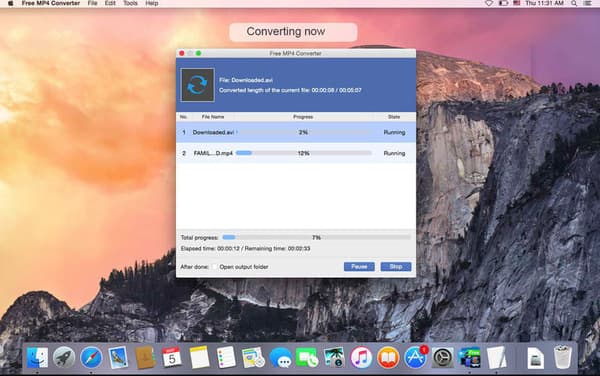Click the green zoom window button
The height and width of the screenshot is (376, 600).
point(198,53)
